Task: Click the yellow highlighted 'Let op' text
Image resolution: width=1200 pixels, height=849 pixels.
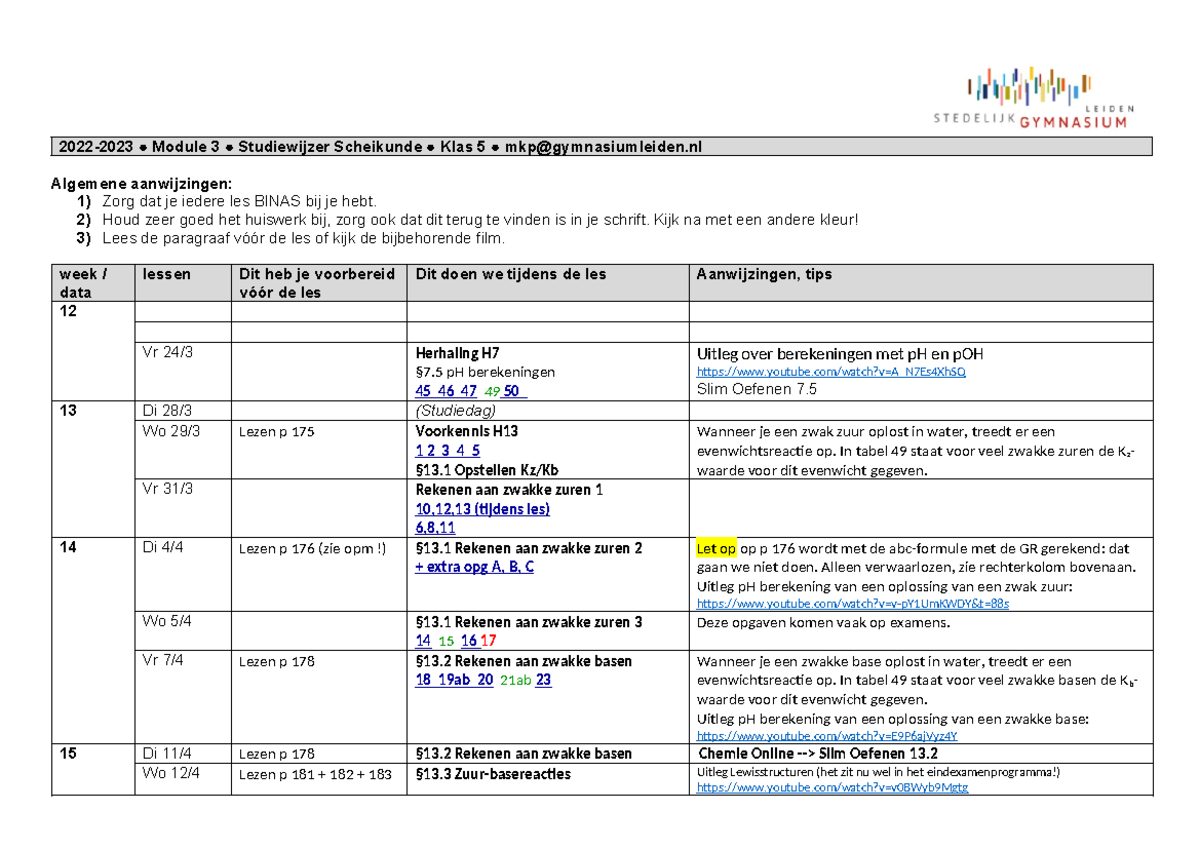Action: point(716,549)
